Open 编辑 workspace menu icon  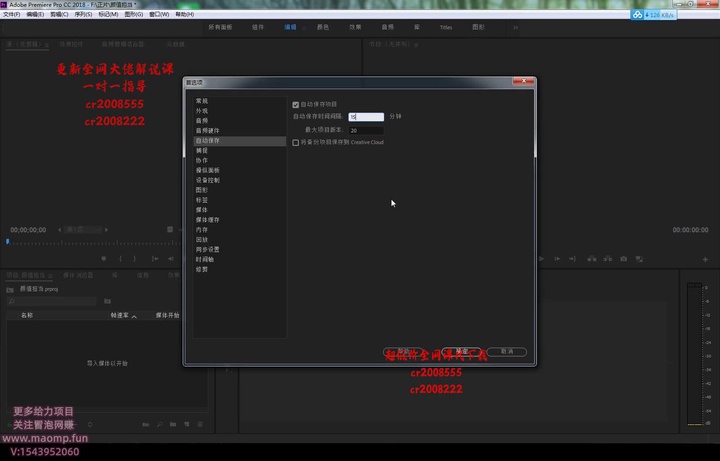point(304,28)
